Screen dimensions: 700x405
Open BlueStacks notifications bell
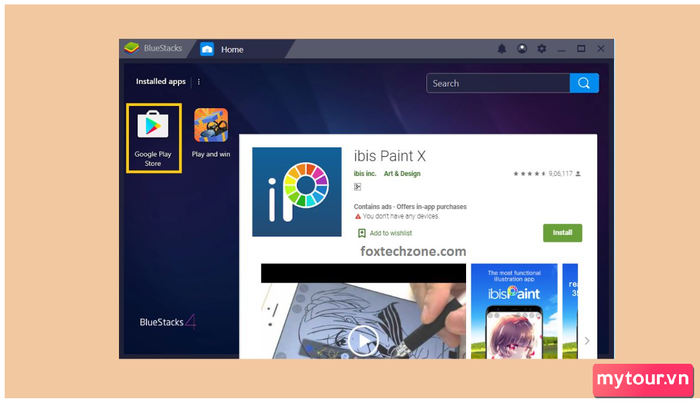click(502, 49)
